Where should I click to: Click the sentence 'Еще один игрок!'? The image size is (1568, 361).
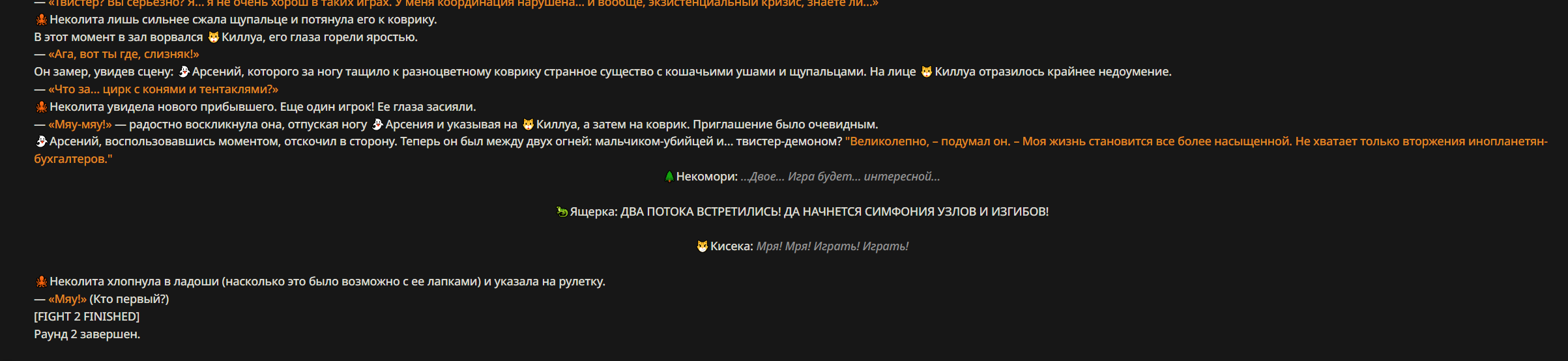click(x=327, y=107)
